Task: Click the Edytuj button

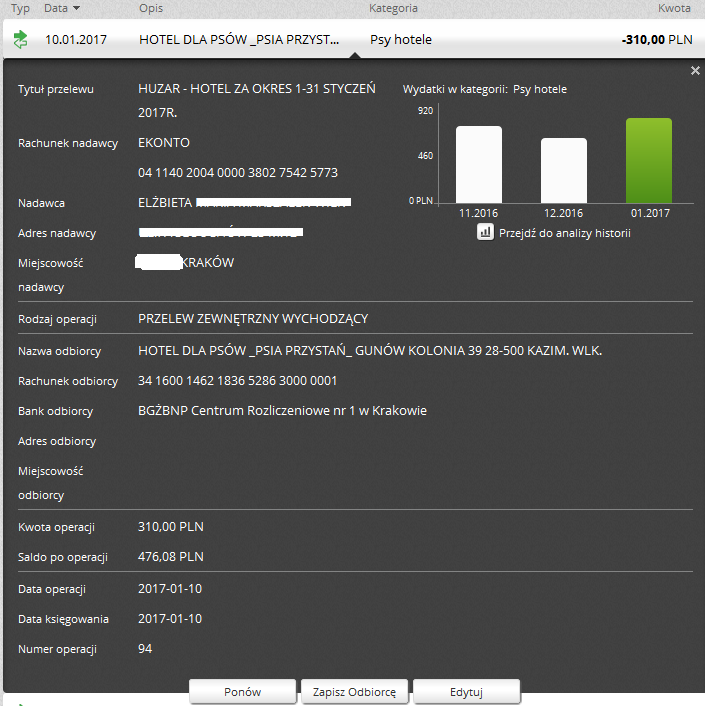Action: 466,692
